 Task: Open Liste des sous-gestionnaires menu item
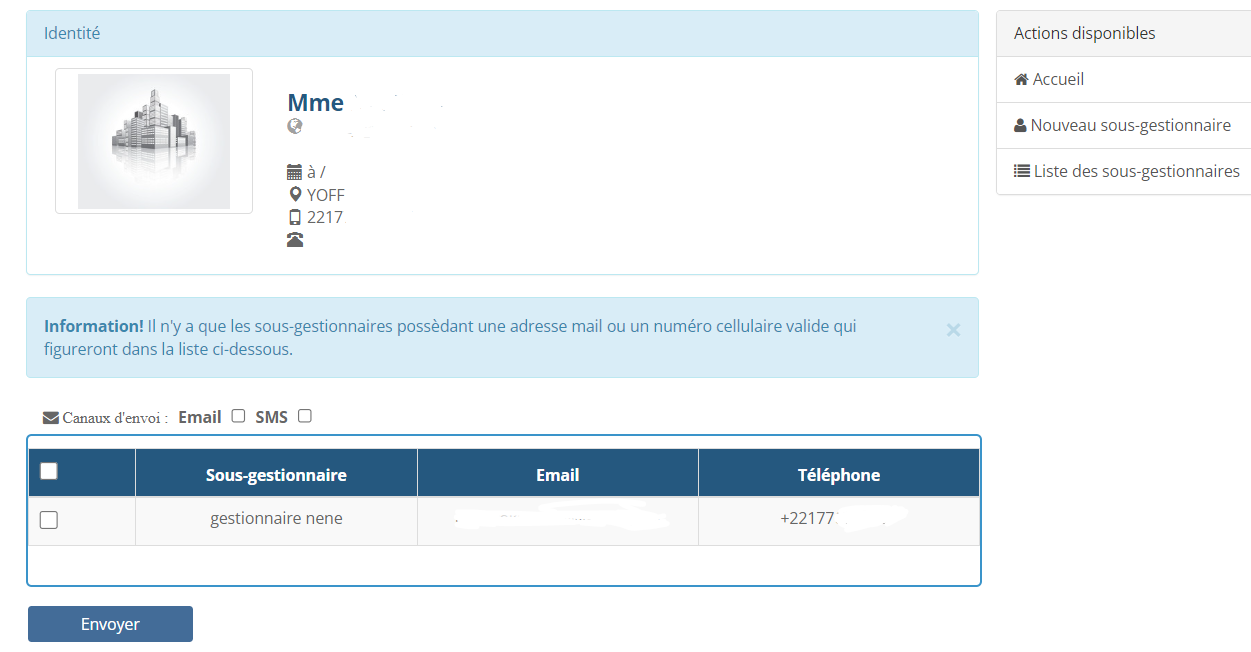[1136, 171]
